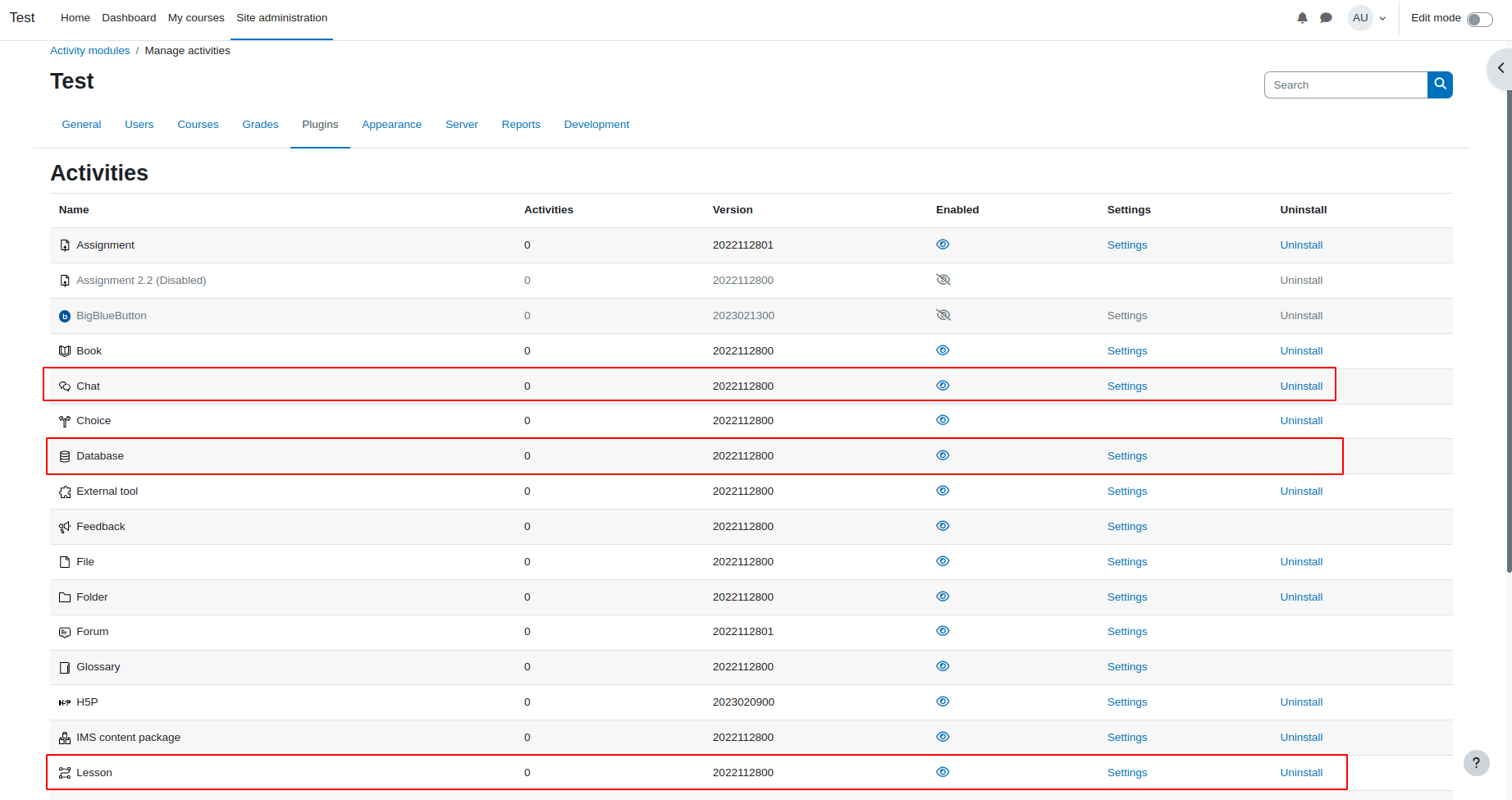1512x800 pixels.
Task: Uninstall the H5P activity
Action: [1301, 702]
